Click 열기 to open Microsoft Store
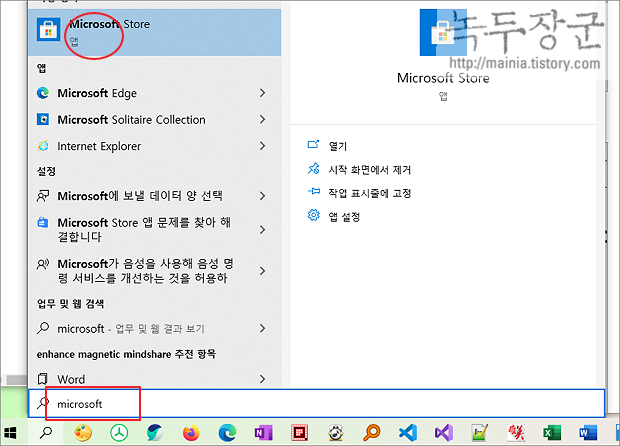The height and width of the screenshot is (446, 620). tap(338, 146)
